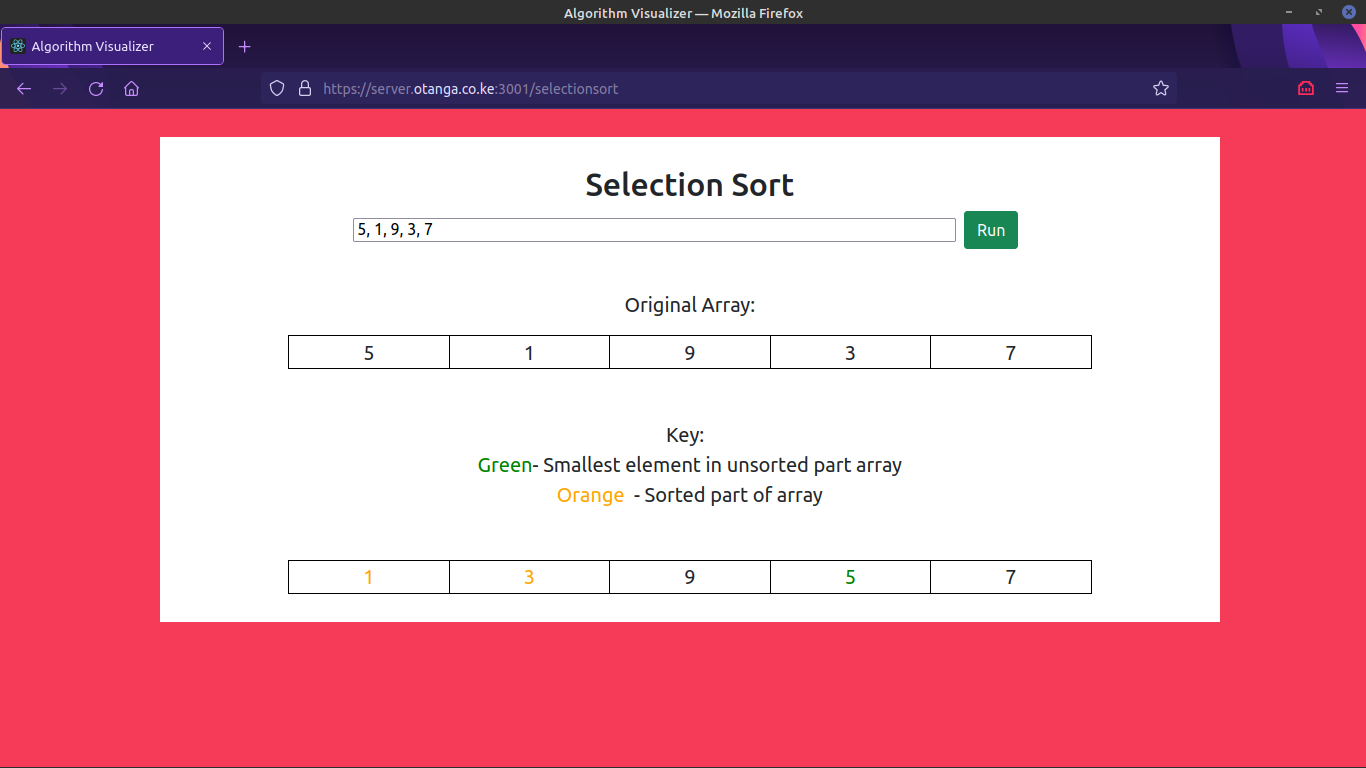Click the array input text field

click(x=654, y=230)
